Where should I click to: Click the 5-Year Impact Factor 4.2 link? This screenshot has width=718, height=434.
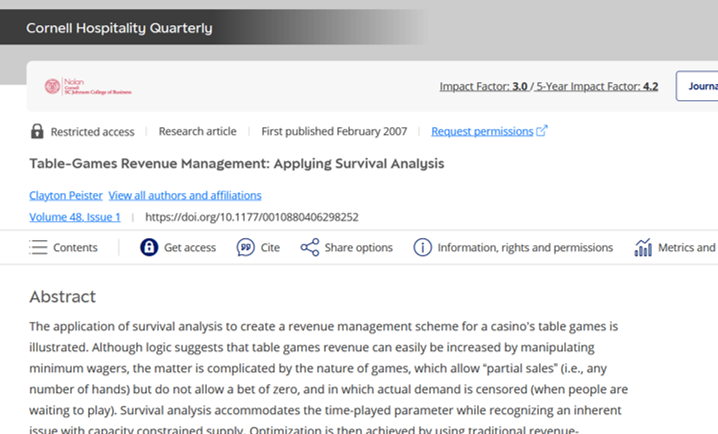pos(597,86)
